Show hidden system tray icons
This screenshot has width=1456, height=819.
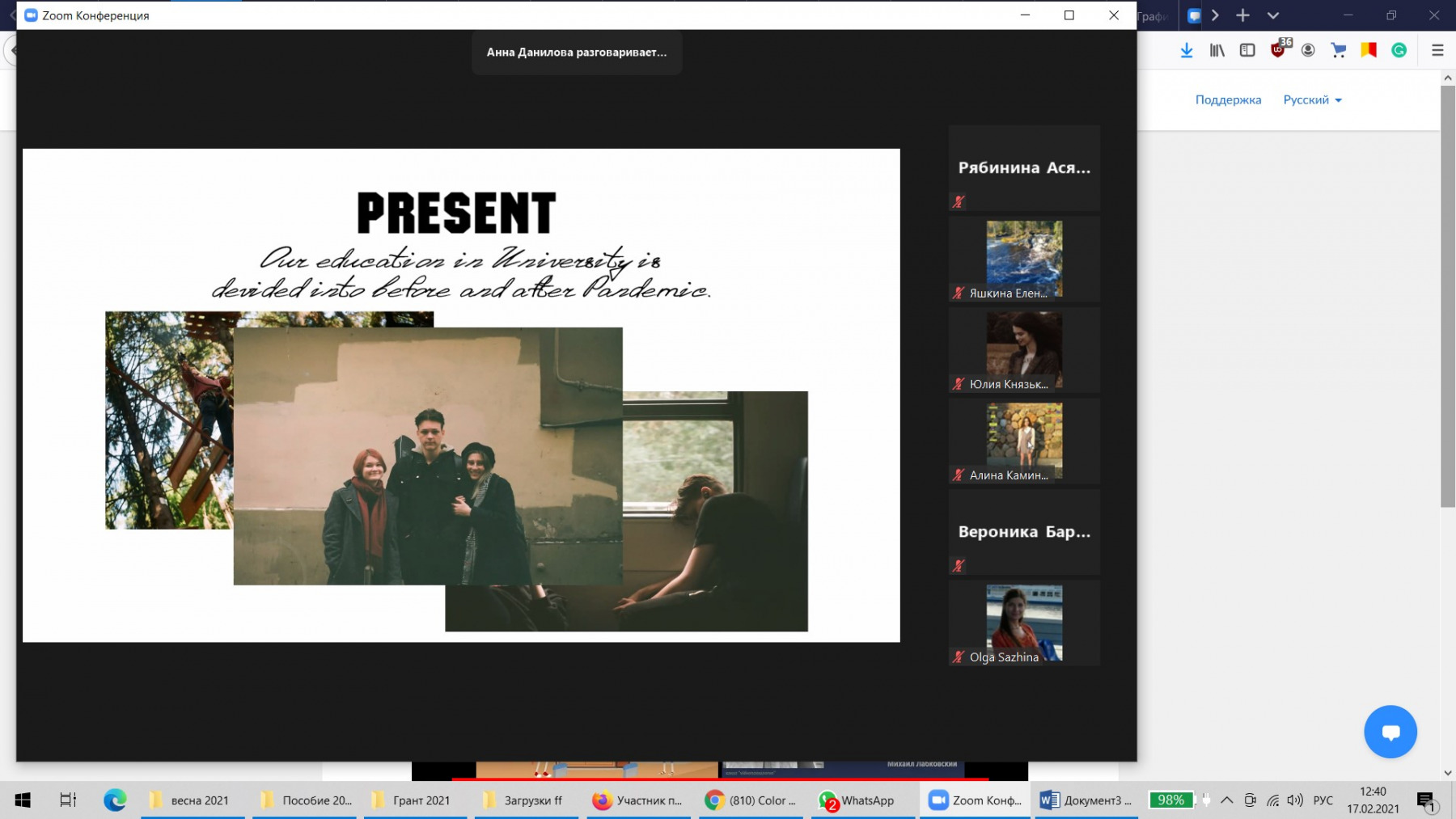(x=1226, y=800)
